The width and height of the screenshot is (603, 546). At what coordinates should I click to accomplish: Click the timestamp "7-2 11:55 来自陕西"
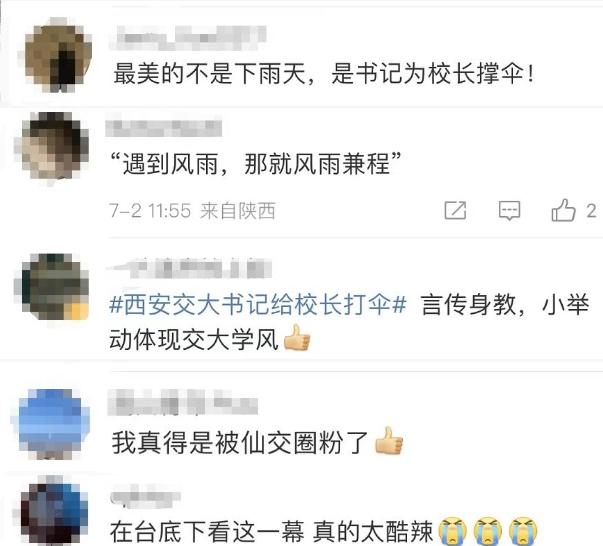192,211
